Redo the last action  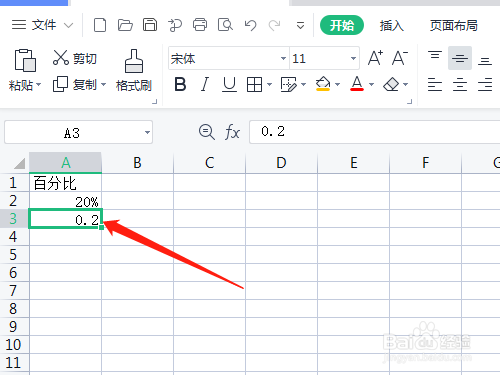(275, 25)
